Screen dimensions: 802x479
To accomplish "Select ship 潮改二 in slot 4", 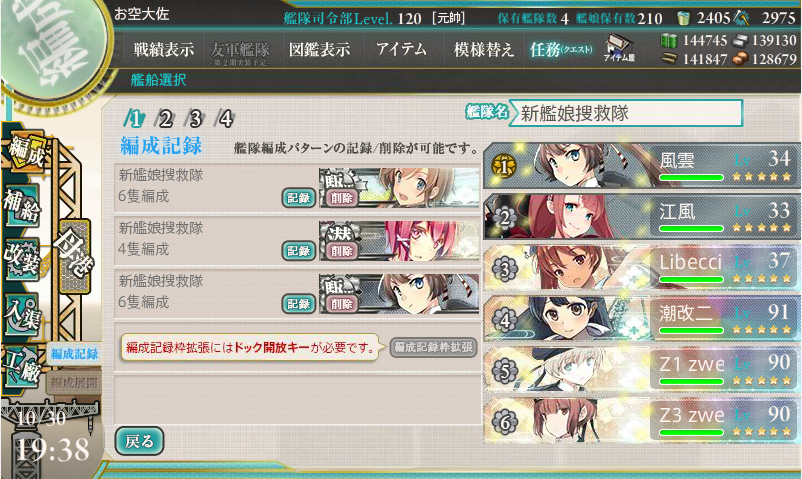I will (642, 318).
